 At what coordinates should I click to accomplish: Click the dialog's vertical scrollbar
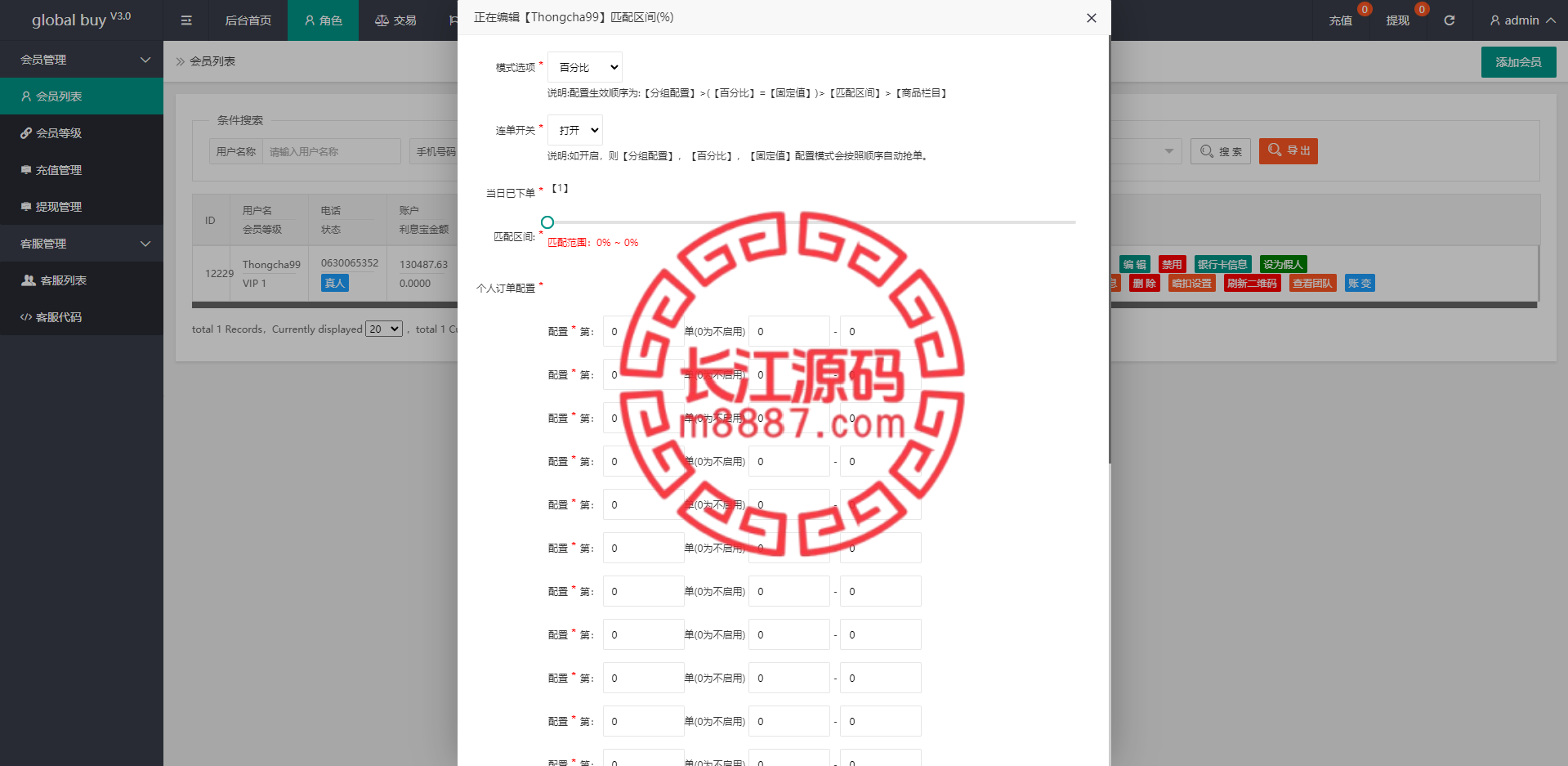[1110, 249]
